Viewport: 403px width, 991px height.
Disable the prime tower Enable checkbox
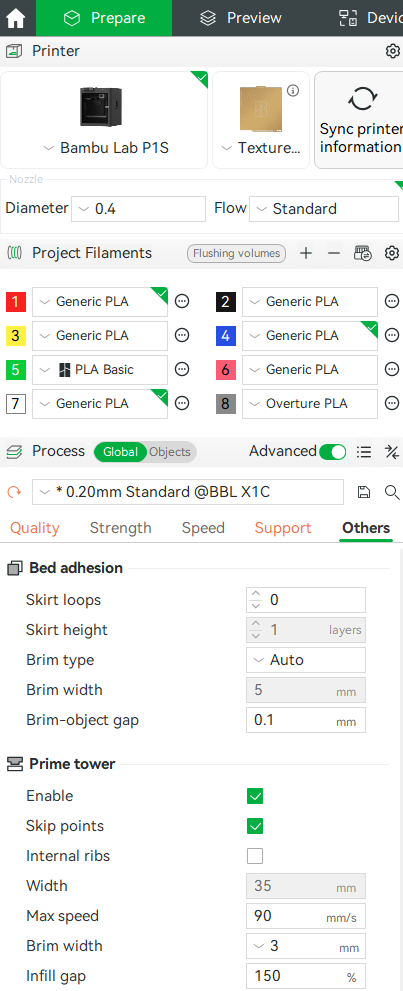[x=255, y=796]
